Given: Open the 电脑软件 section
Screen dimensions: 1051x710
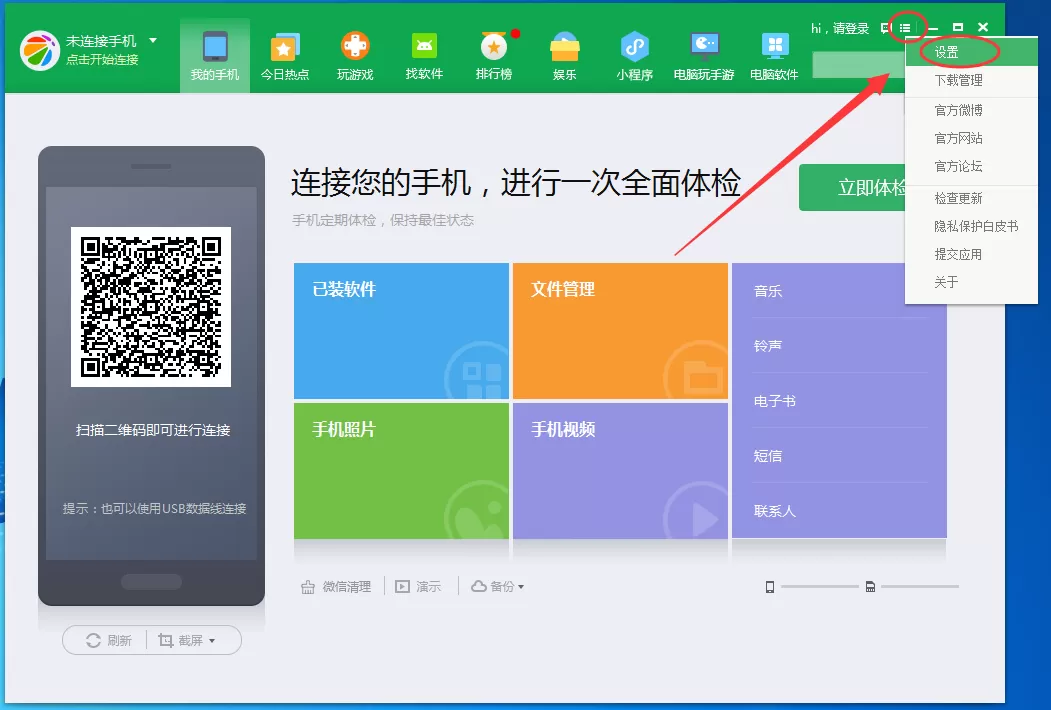Looking at the screenshot, I should [774, 56].
